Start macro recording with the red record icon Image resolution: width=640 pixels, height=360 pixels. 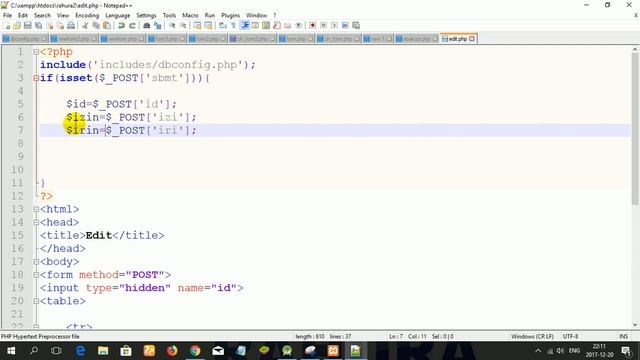point(313,25)
